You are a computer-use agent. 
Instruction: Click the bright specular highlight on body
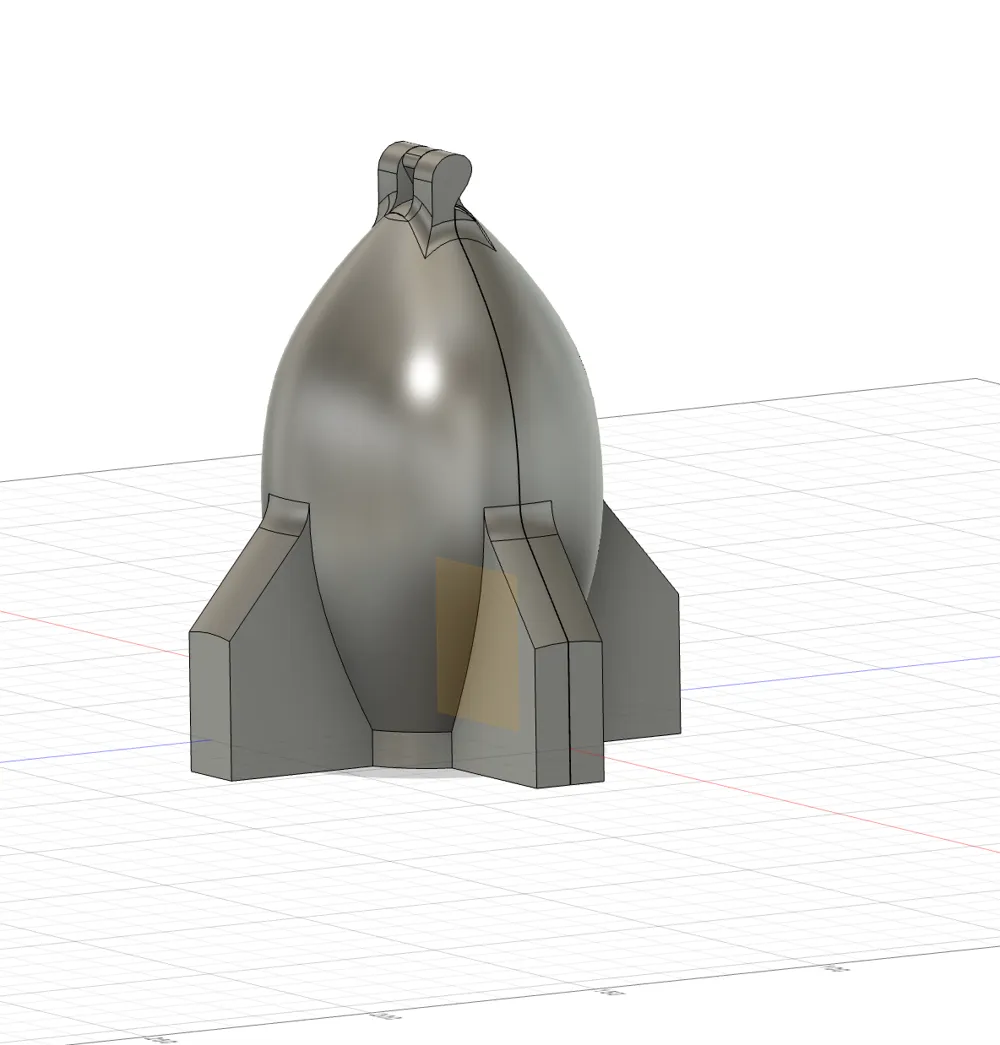pos(425,373)
